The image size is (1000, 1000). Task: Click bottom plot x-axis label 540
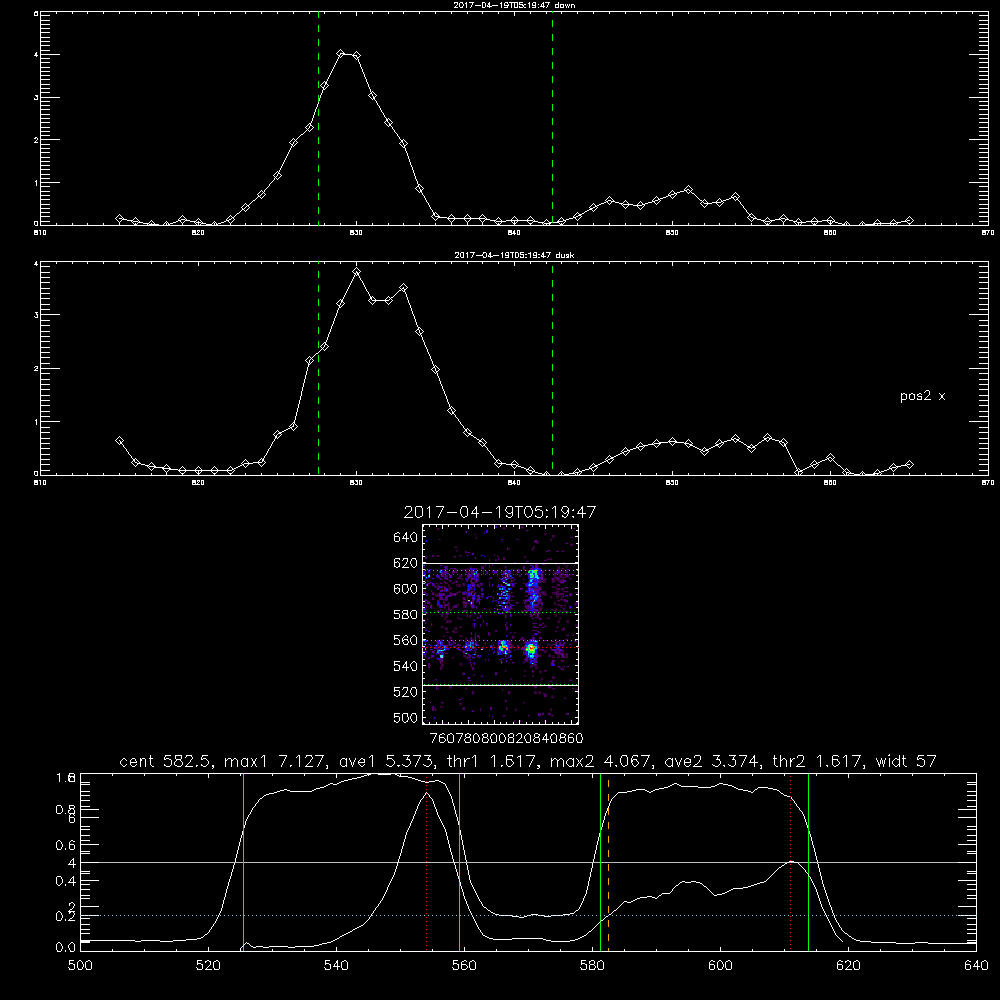[336, 966]
